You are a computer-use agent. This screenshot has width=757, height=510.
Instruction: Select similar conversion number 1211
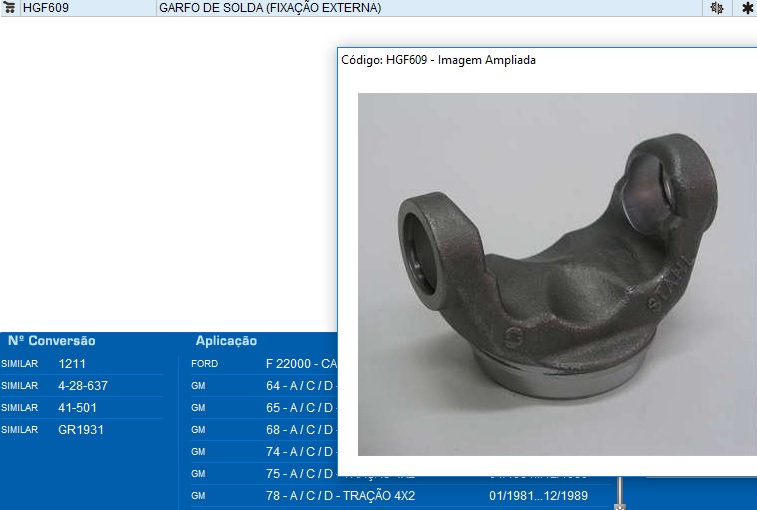point(72,364)
